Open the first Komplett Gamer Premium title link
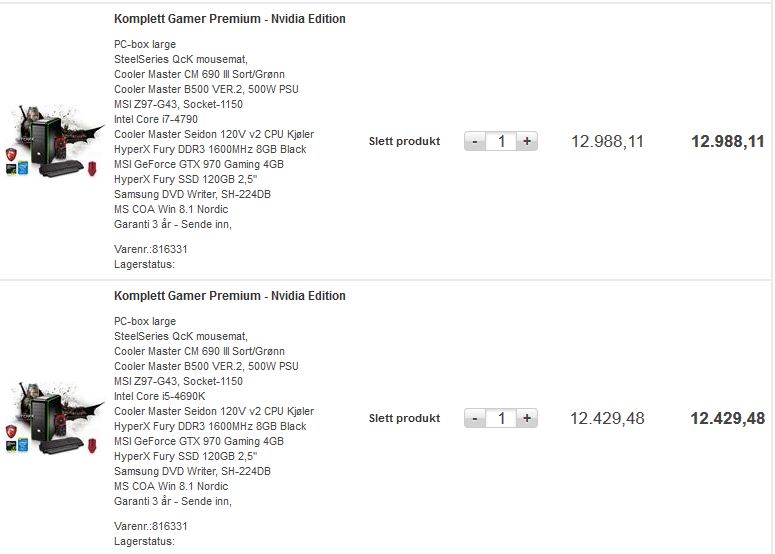Screen dimensions: 775x554 coord(230,19)
